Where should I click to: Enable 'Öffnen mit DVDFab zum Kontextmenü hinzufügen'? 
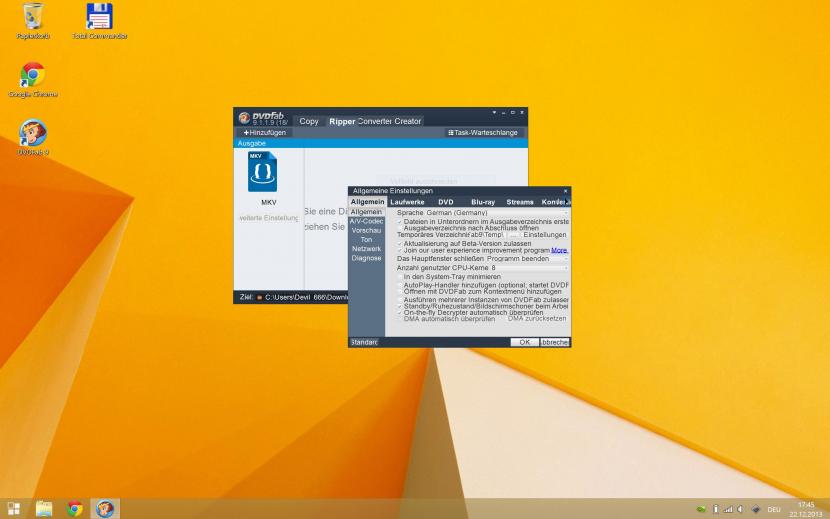(400, 291)
